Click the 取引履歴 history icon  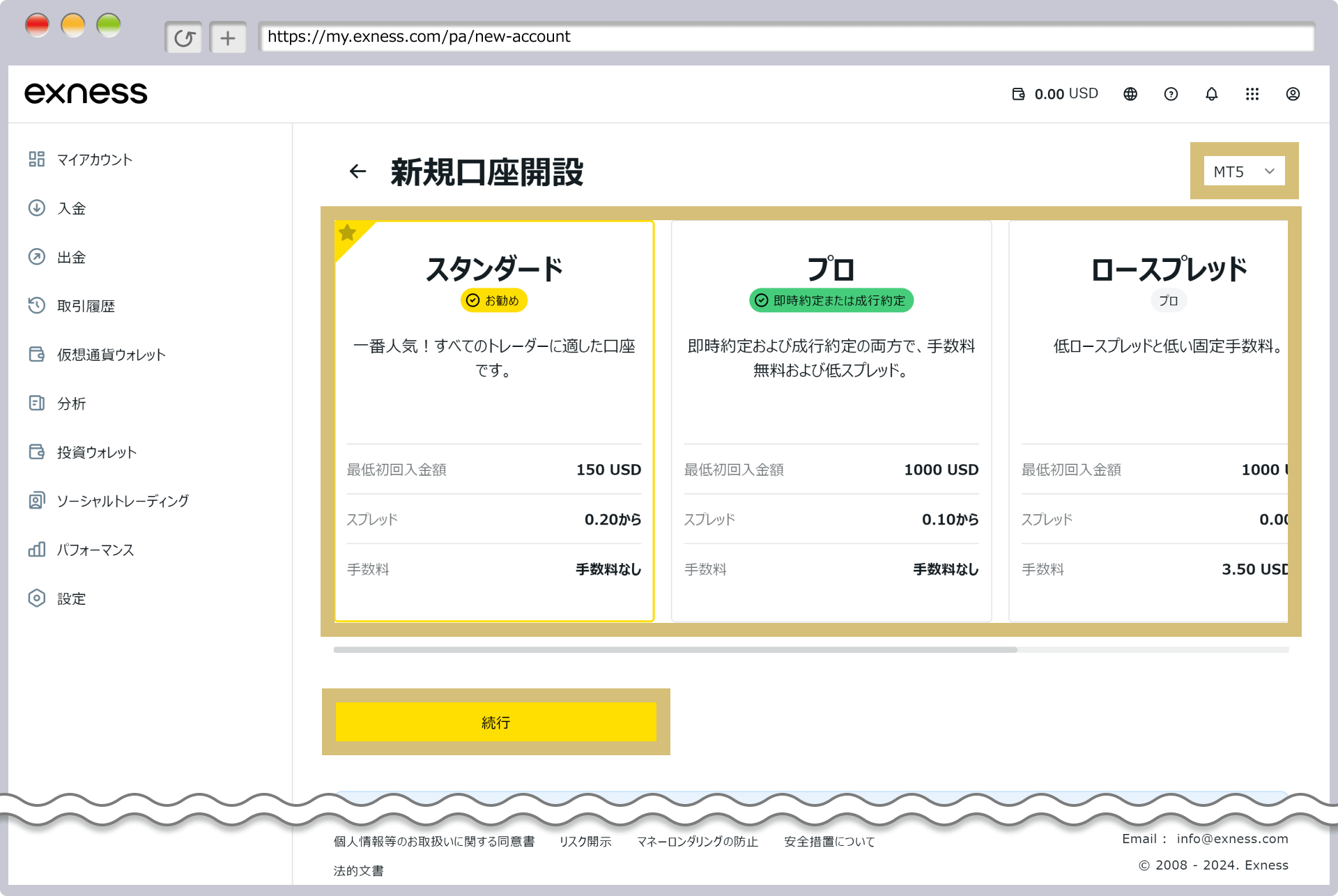[37, 306]
